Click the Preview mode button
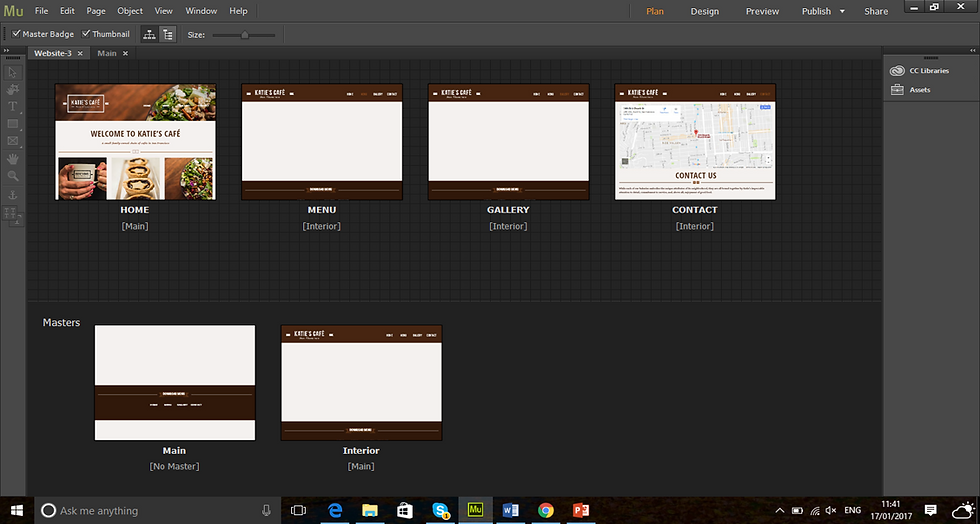The width and height of the screenshot is (980, 524). click(x=762, y=11)
